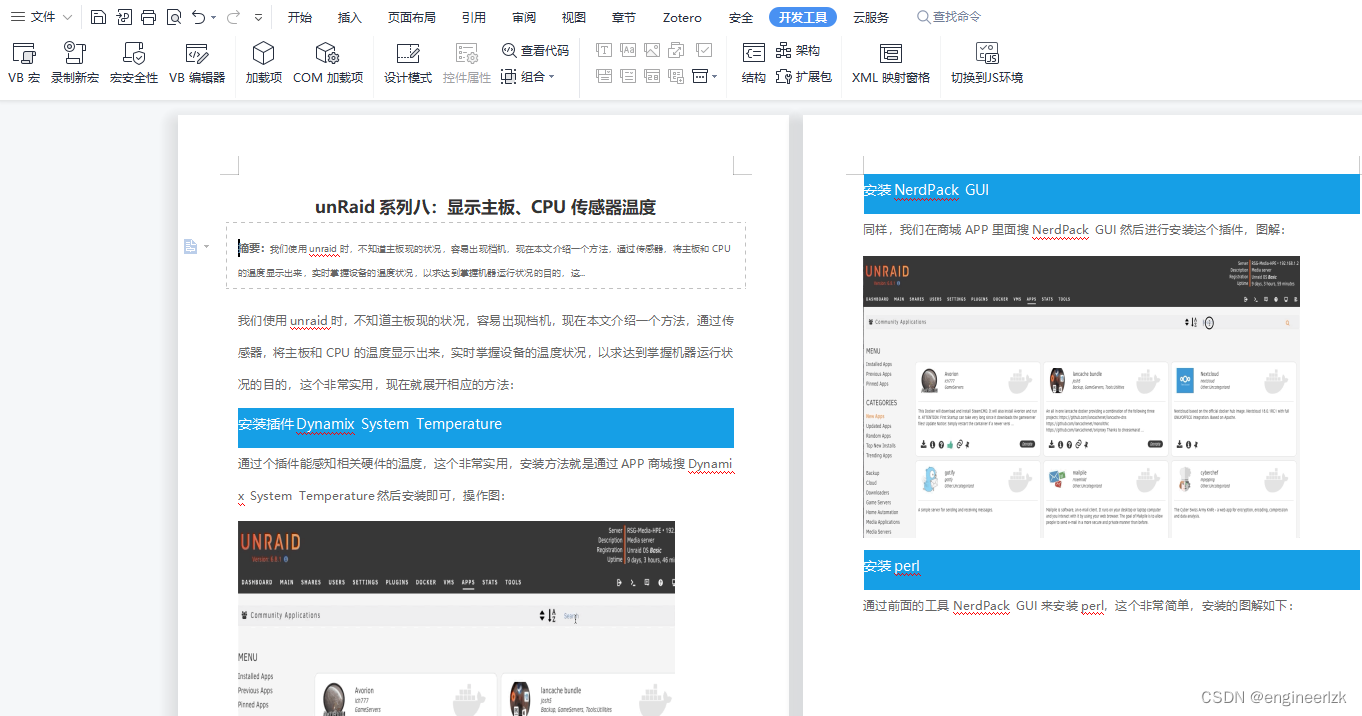Insert drop-down list content control icon
The image size is (1362, 716).
pyautogui.click(x=628, y=76)
